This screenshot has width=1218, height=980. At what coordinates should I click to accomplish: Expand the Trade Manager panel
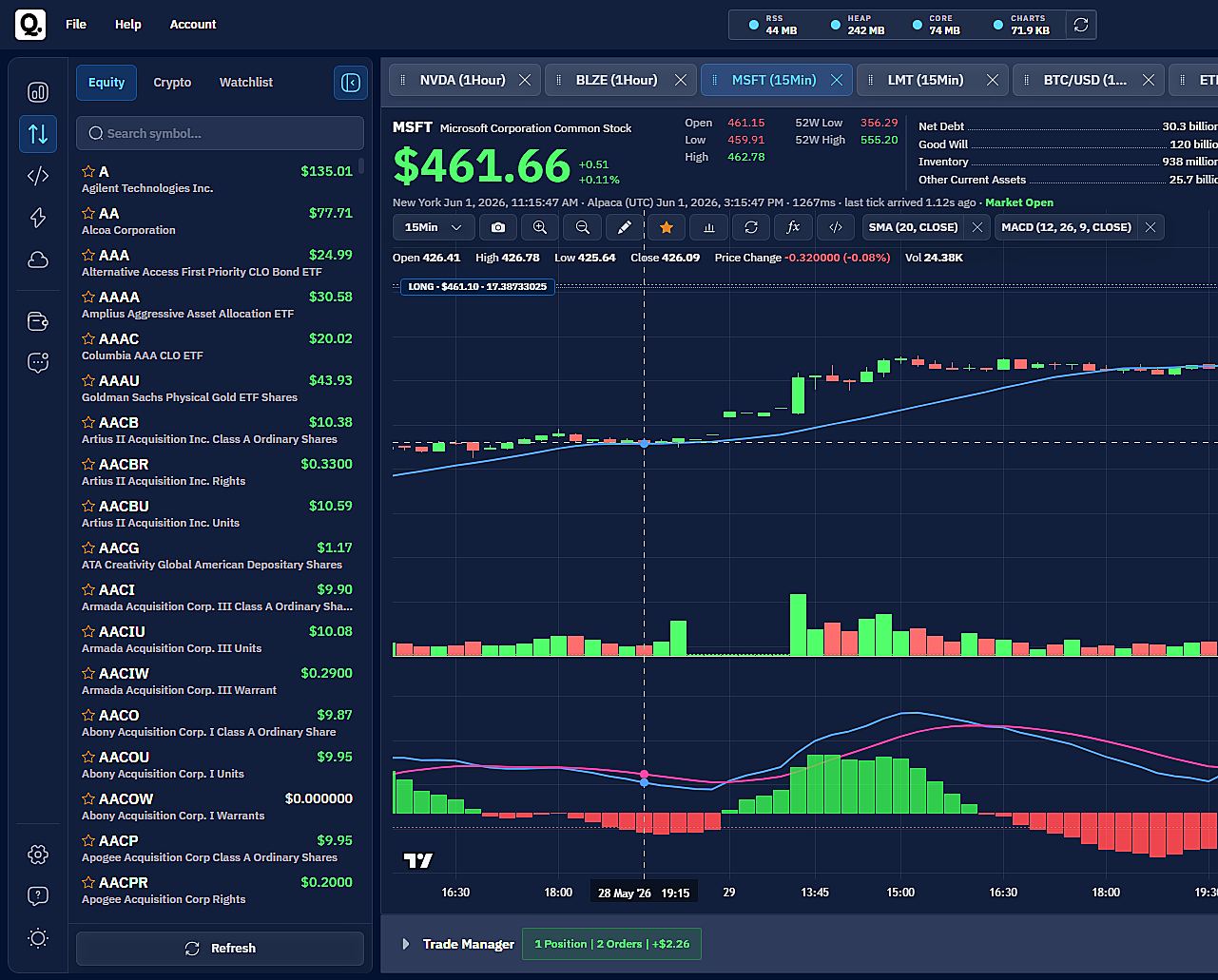[405, 944]
